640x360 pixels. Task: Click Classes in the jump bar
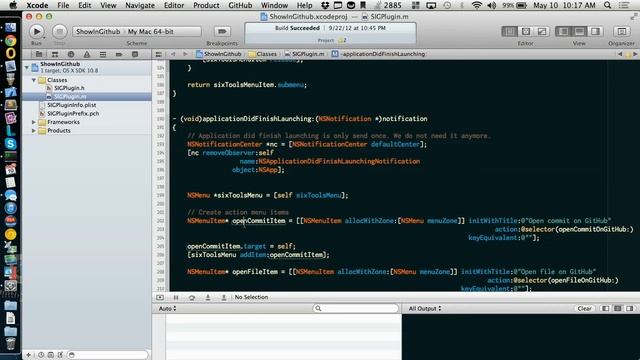(x=263, y=54)
